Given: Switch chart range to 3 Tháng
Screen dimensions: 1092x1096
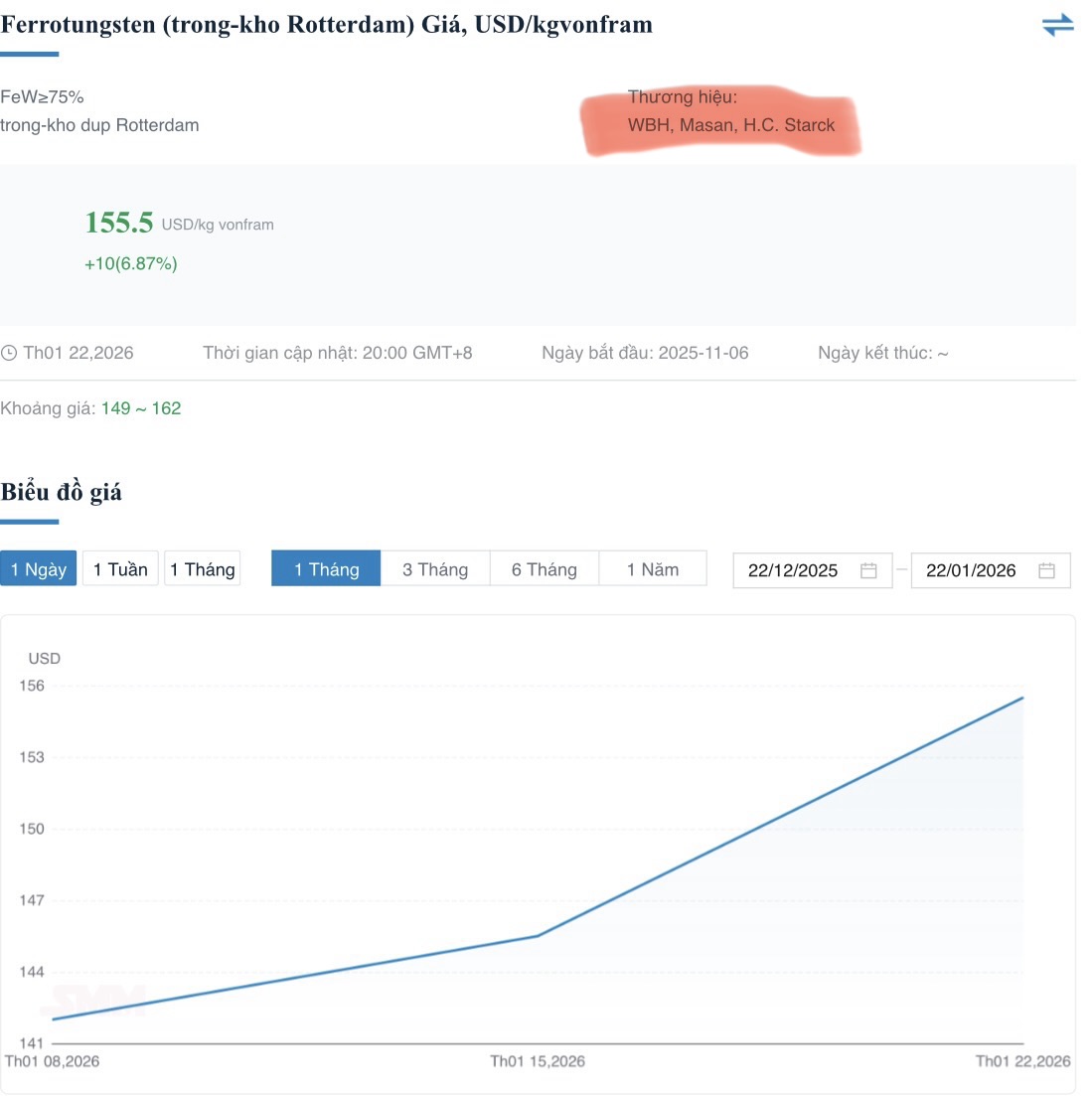Looking at the screenshot, I should (x=435, y=569).
